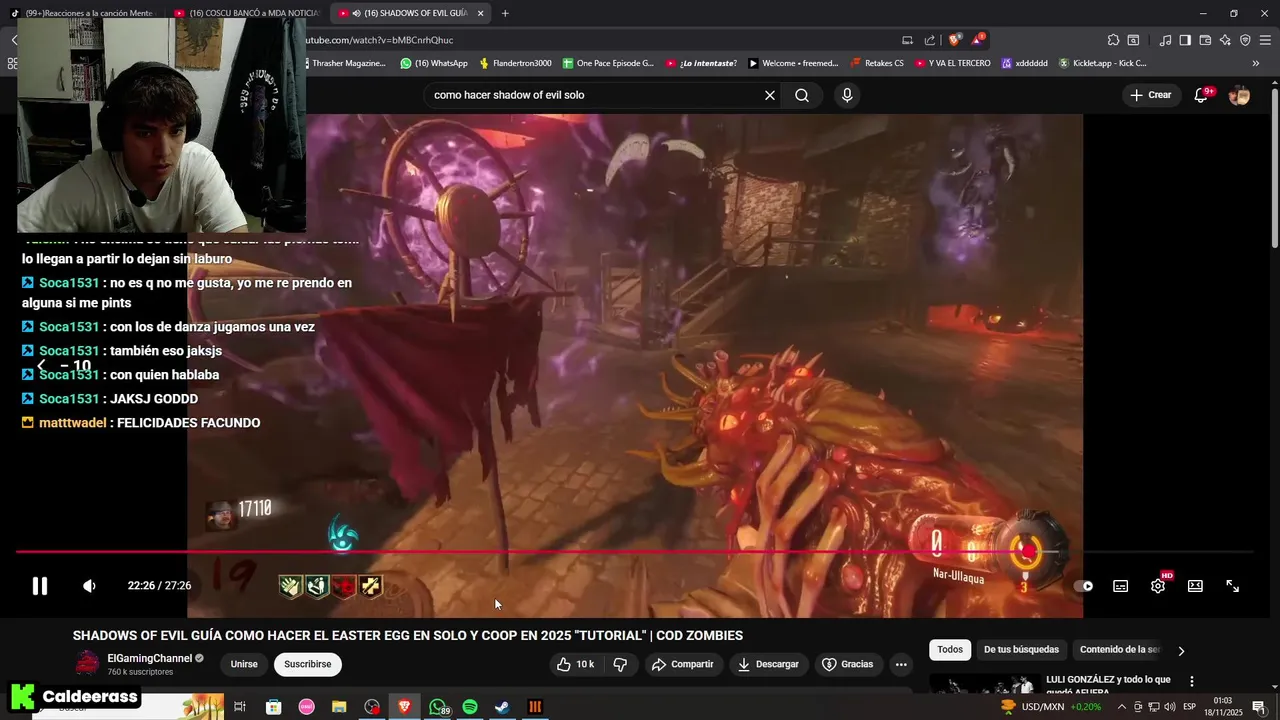Click the Descargar download button
This screenshot has height=720, width=1280.
coord(768,664)
